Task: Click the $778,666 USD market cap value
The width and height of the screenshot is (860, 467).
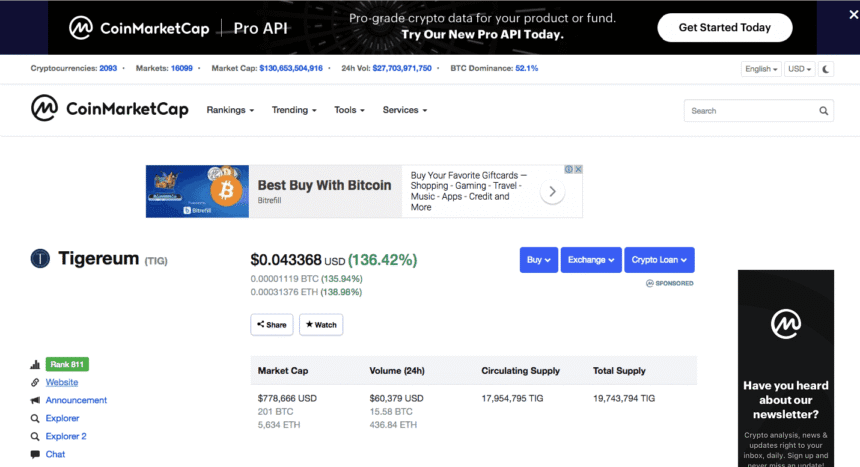Action: tap(287, 398)
